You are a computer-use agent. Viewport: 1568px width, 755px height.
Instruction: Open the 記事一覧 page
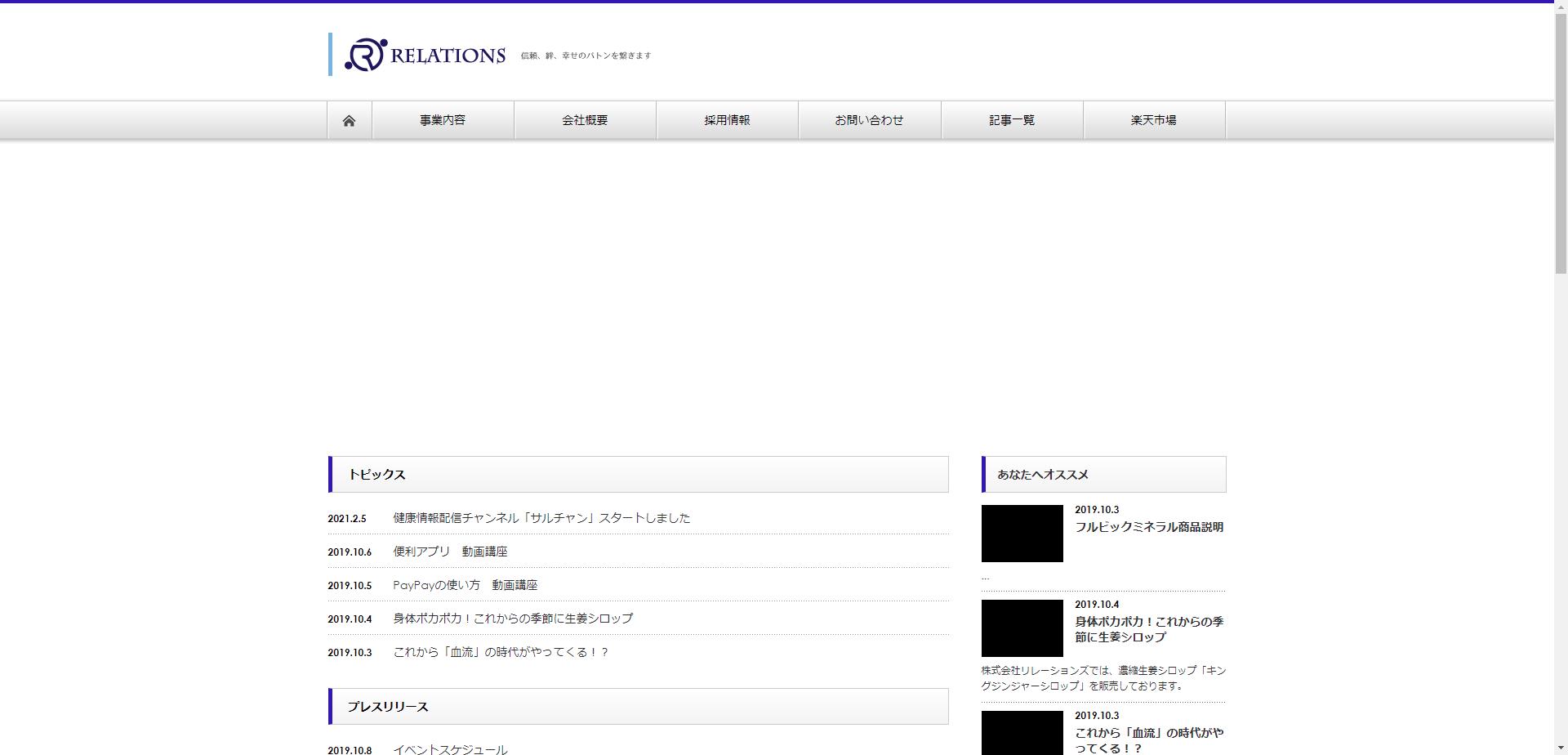point(1011,119)
